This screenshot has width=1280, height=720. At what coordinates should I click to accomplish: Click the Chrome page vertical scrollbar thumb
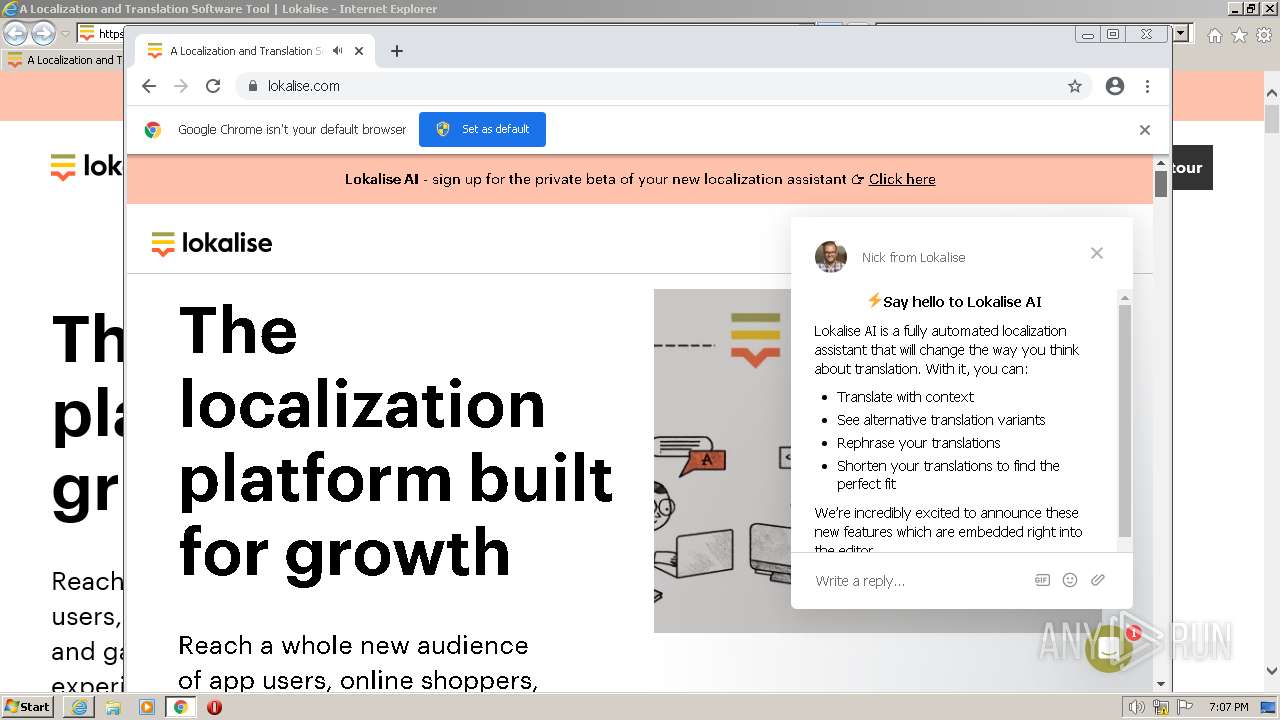[x=1161, y=184]
